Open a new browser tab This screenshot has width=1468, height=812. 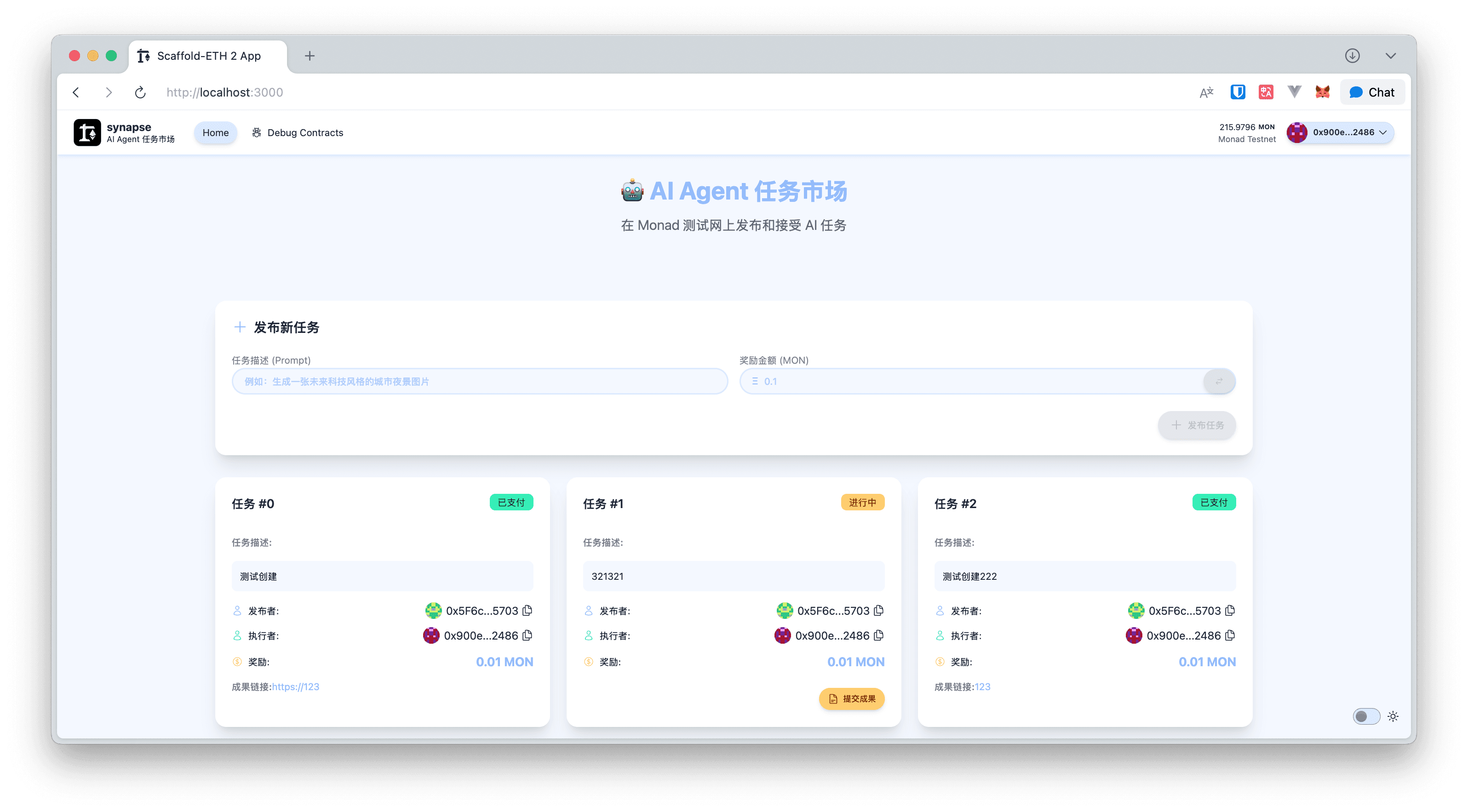click(310, 55)
